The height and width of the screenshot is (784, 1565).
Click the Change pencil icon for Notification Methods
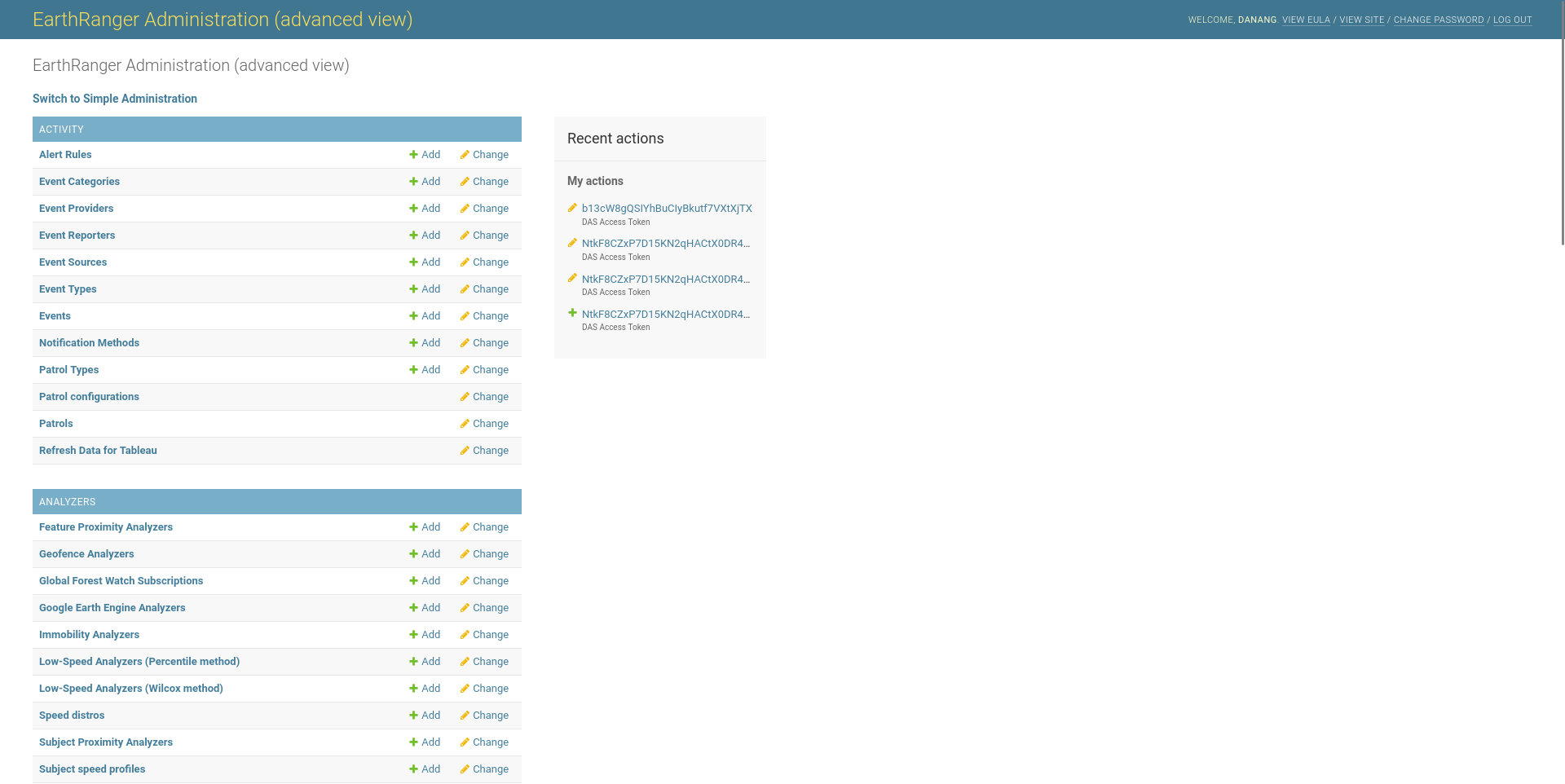465,343
